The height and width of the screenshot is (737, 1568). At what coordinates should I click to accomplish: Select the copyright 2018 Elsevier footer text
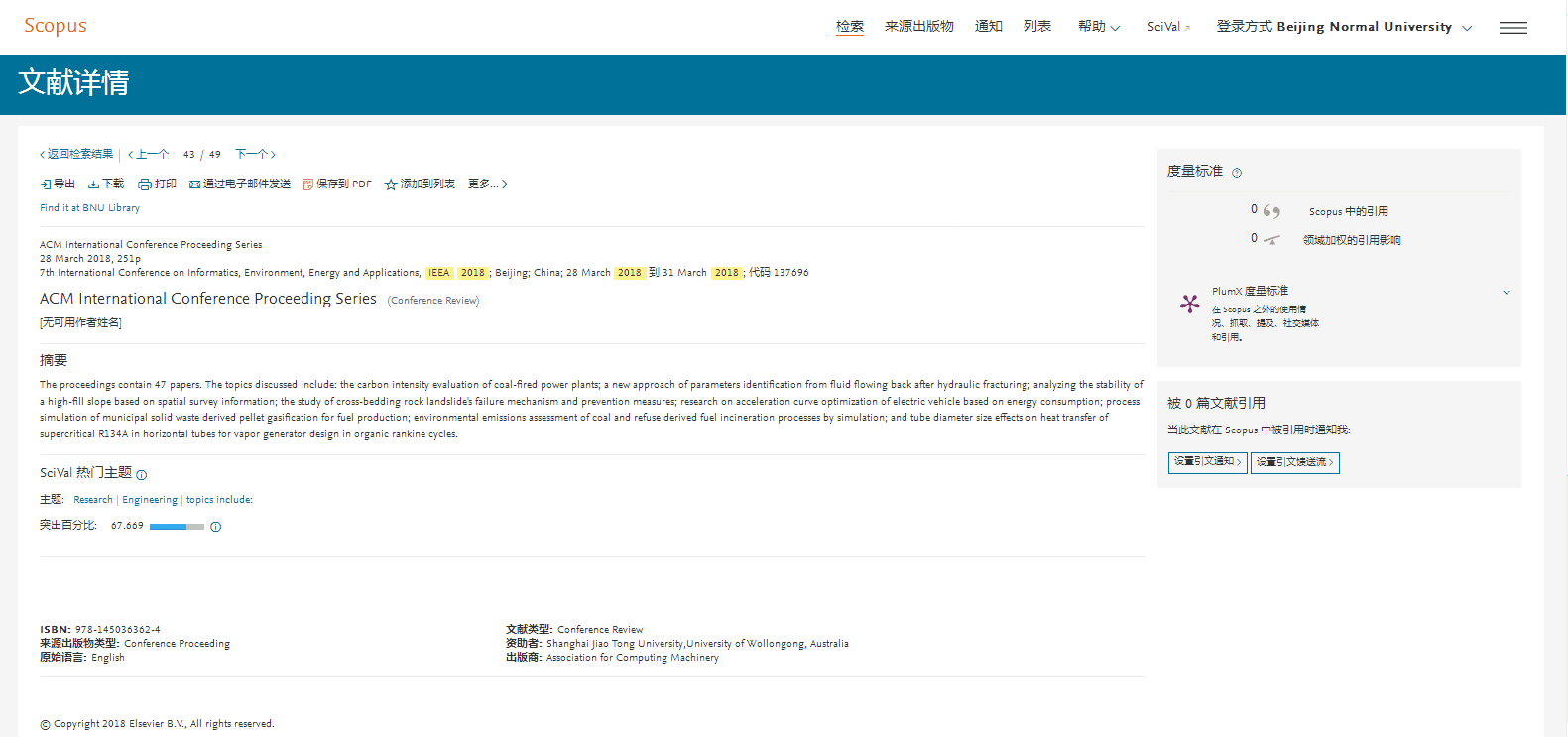(x=157, y=724)
